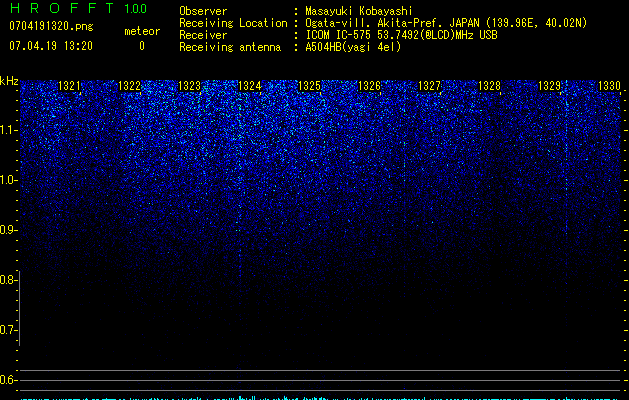Click the 1.1 kHz axis label
Image resolution: width=629 pixels, height=400 pixels.
tap(8, 130)
